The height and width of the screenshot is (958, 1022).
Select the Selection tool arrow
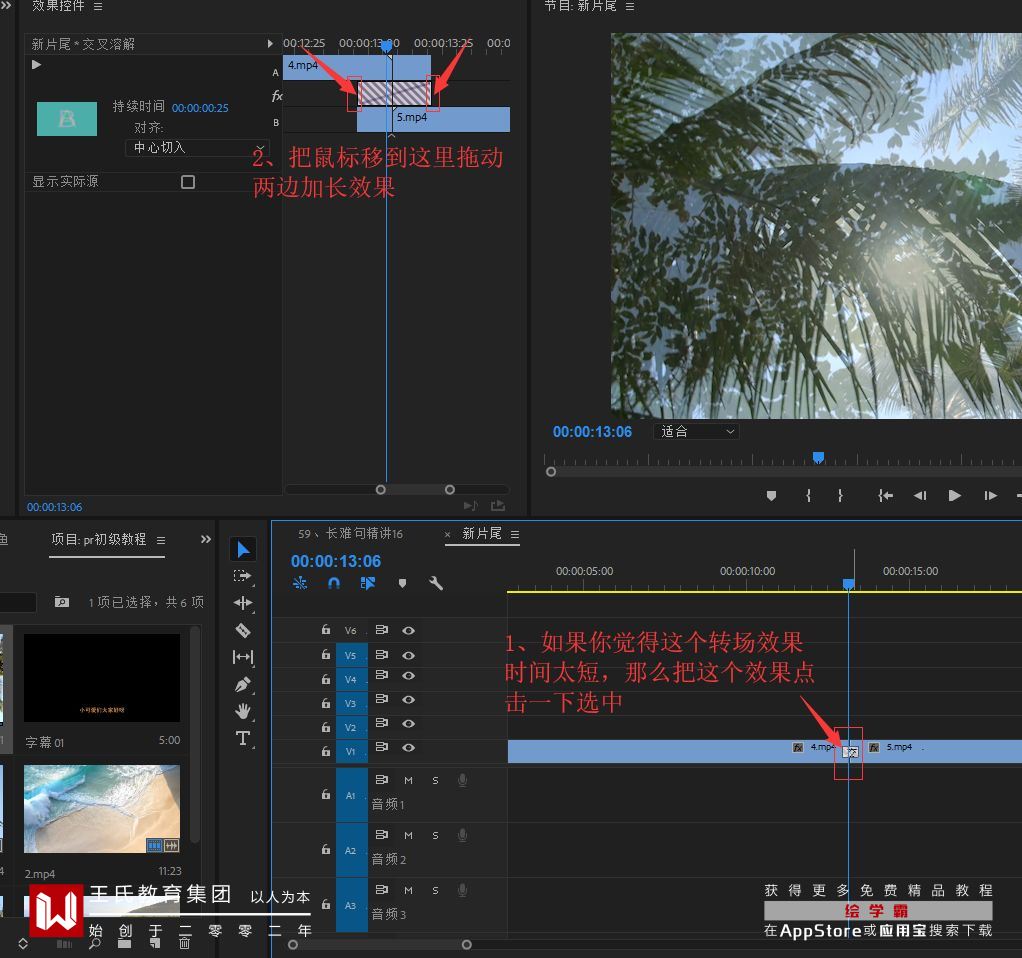click(242, 549)
